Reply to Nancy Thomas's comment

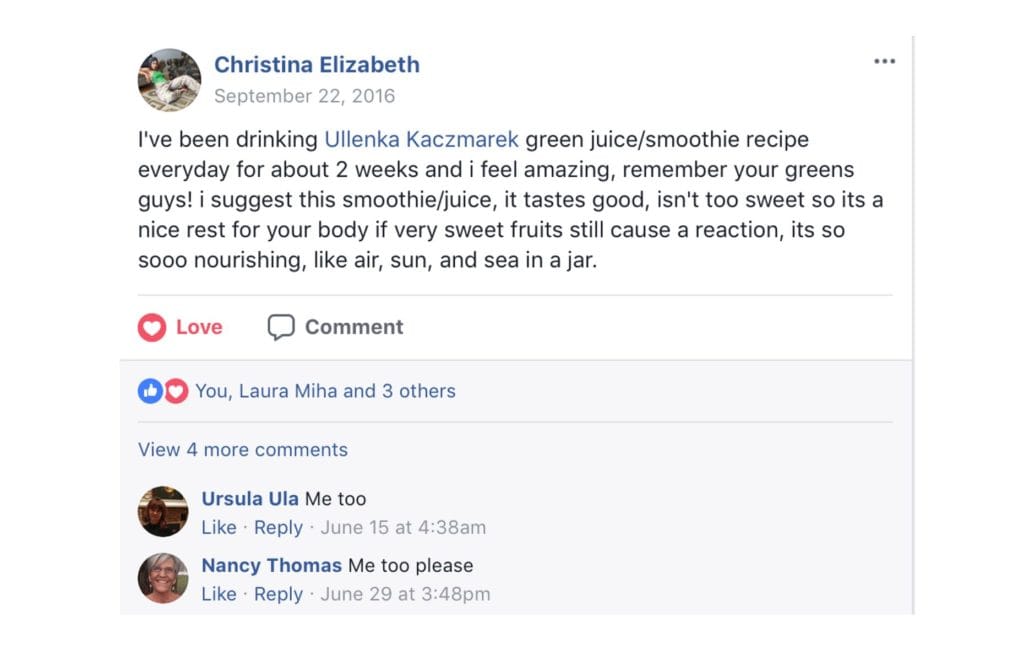click(x=278, y=594)
